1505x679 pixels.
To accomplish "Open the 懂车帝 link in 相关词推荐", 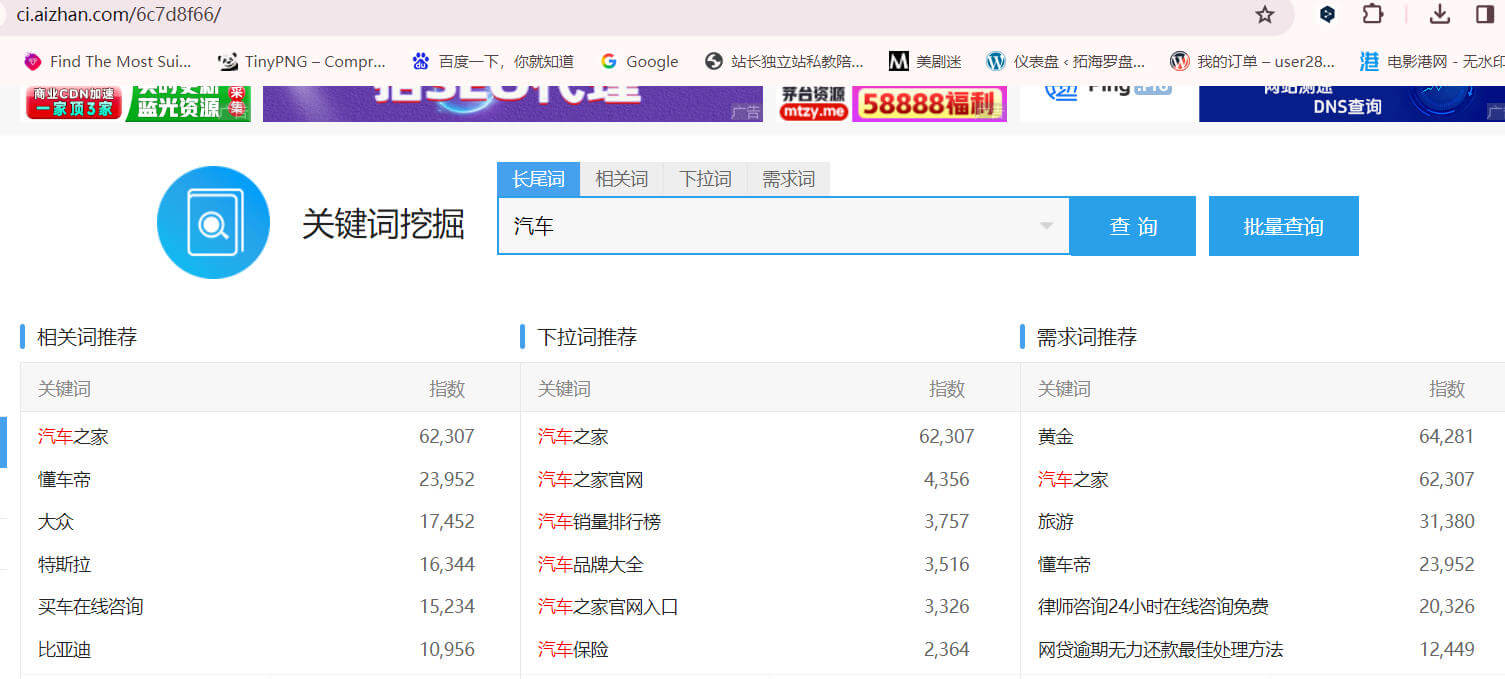I will point(65,480).
